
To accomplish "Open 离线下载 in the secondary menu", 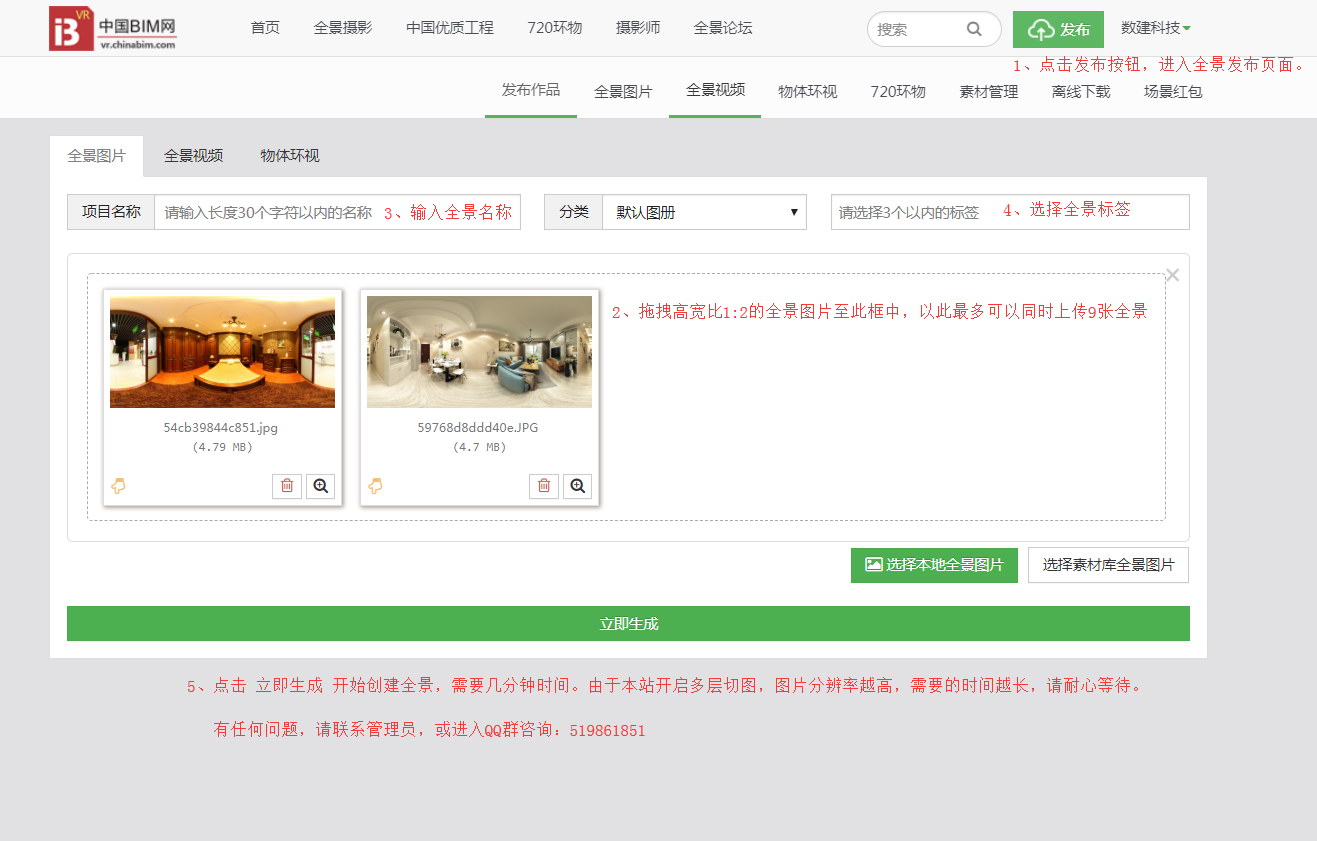I will 1081,91.
